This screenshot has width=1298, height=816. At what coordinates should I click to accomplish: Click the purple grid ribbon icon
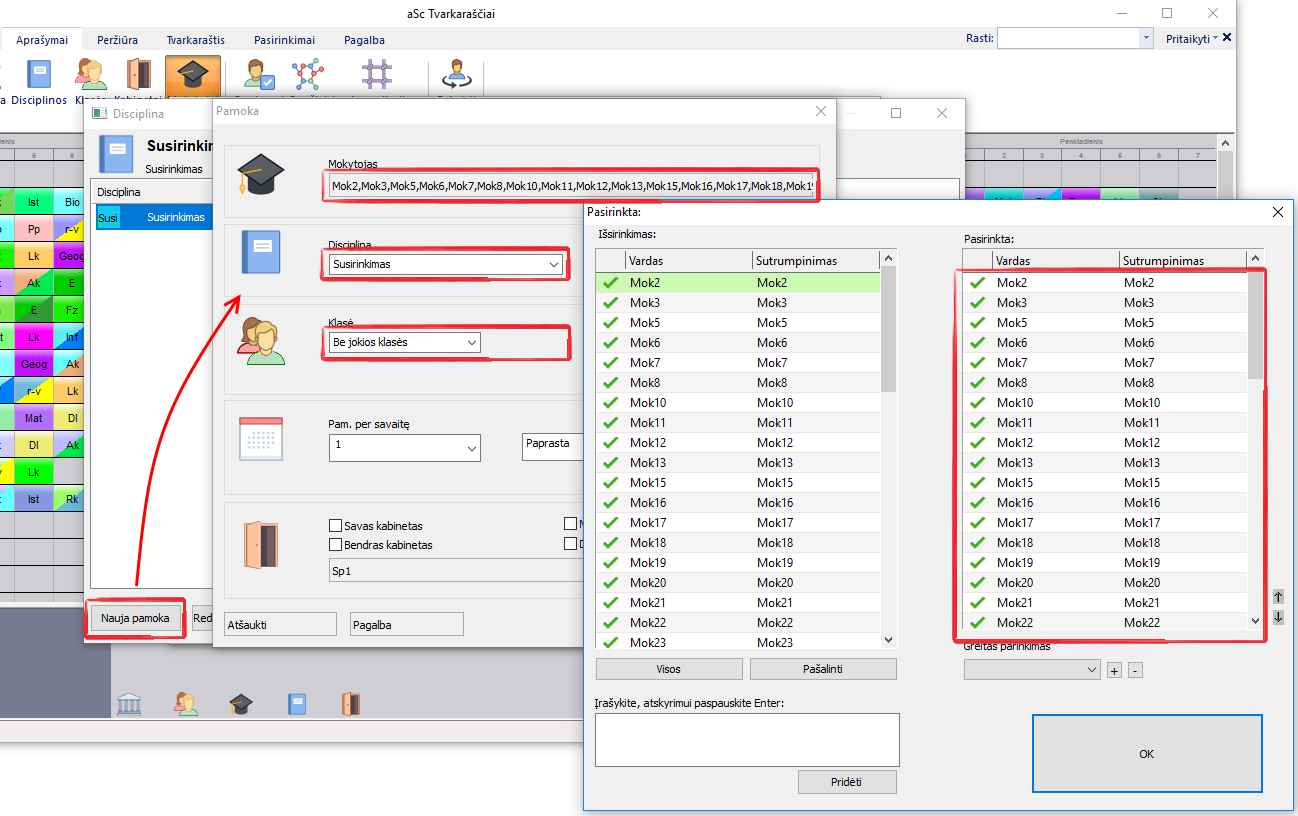[x=377, y=75]
